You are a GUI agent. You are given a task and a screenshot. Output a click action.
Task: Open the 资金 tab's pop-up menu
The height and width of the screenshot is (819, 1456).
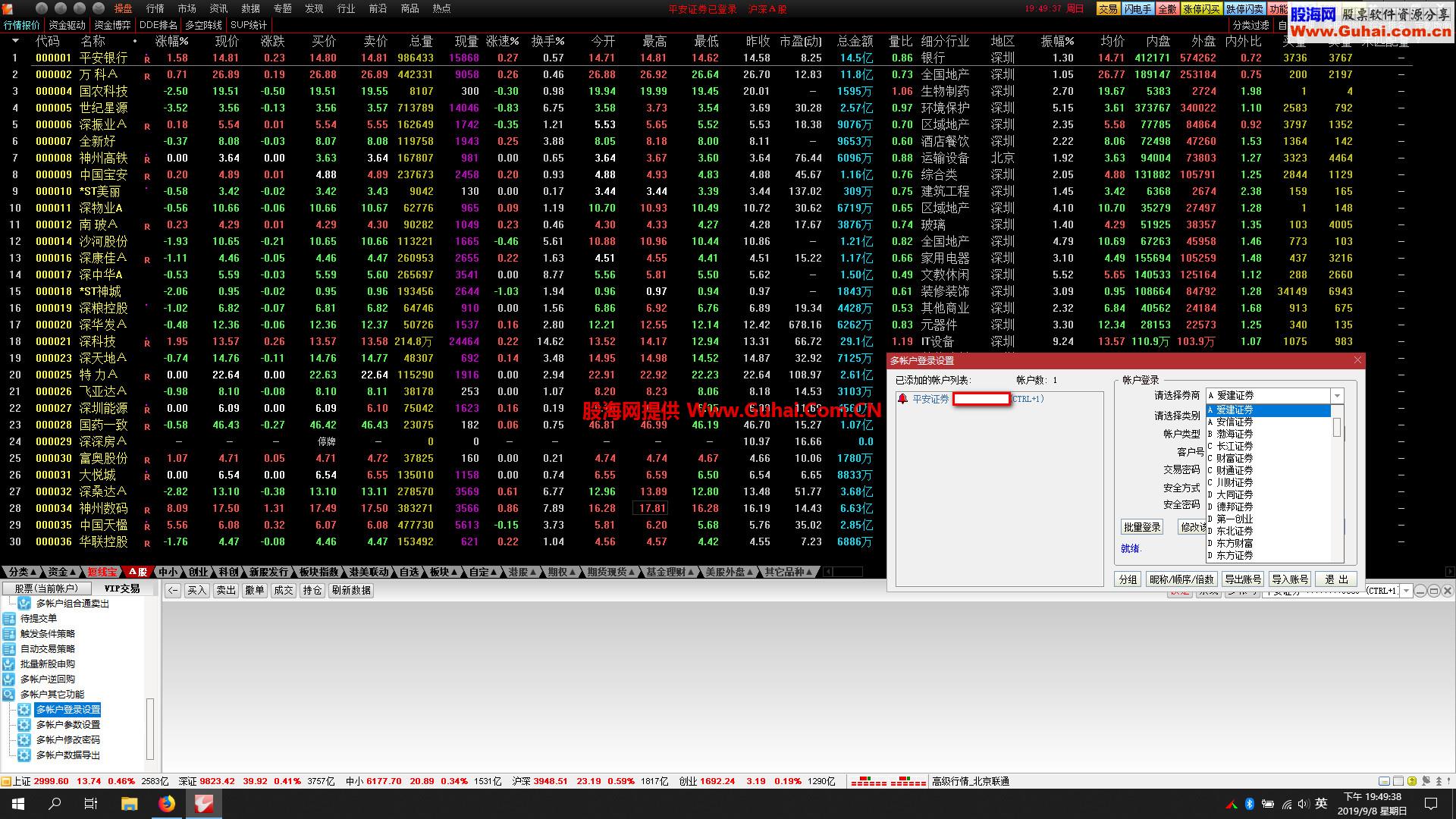73,573
